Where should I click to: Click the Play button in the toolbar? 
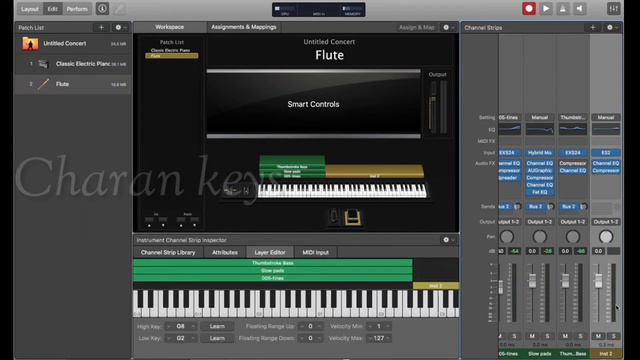pyautogui.click(x=546, y=9)
